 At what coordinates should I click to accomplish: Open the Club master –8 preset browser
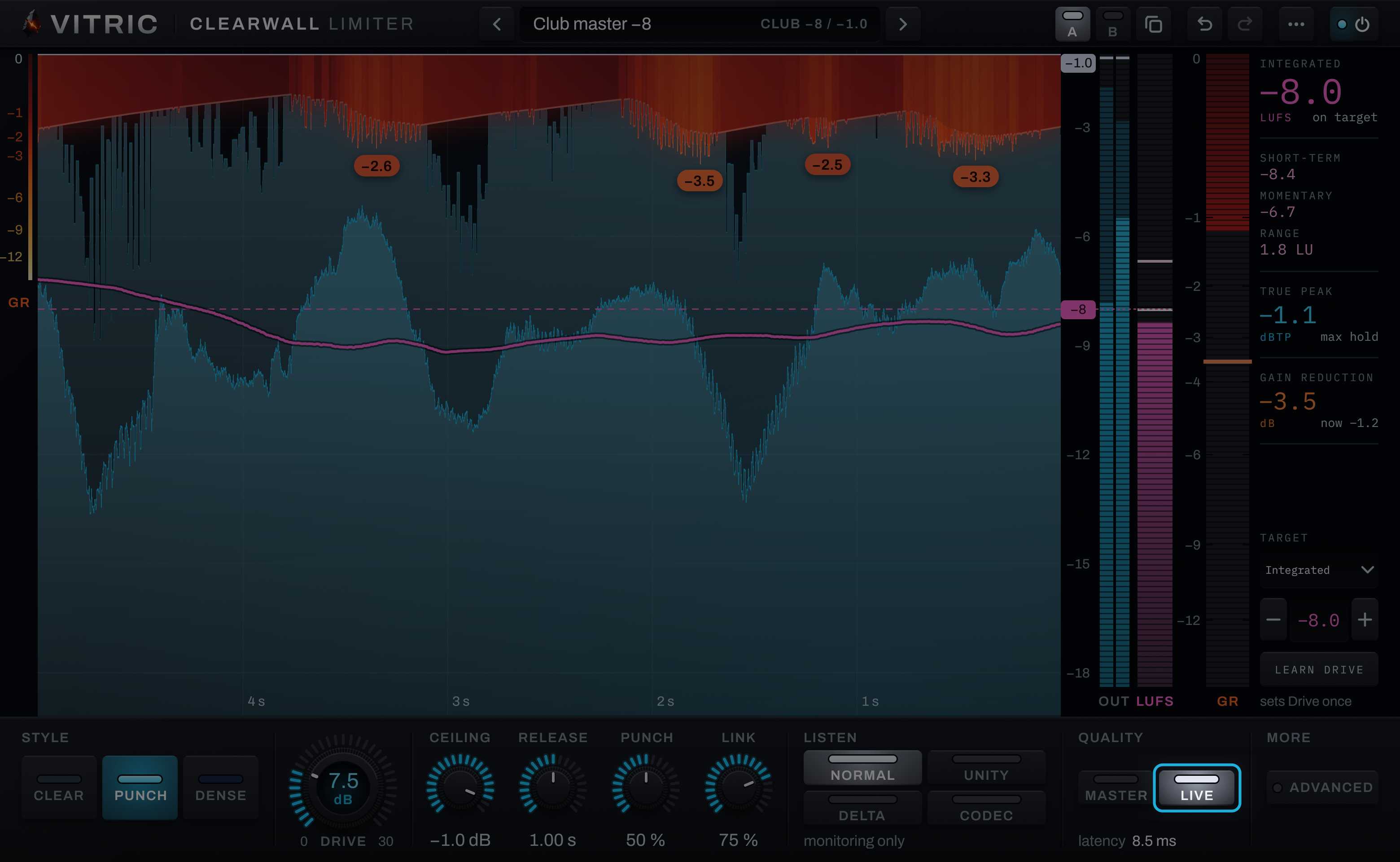[x=700, y=24]
